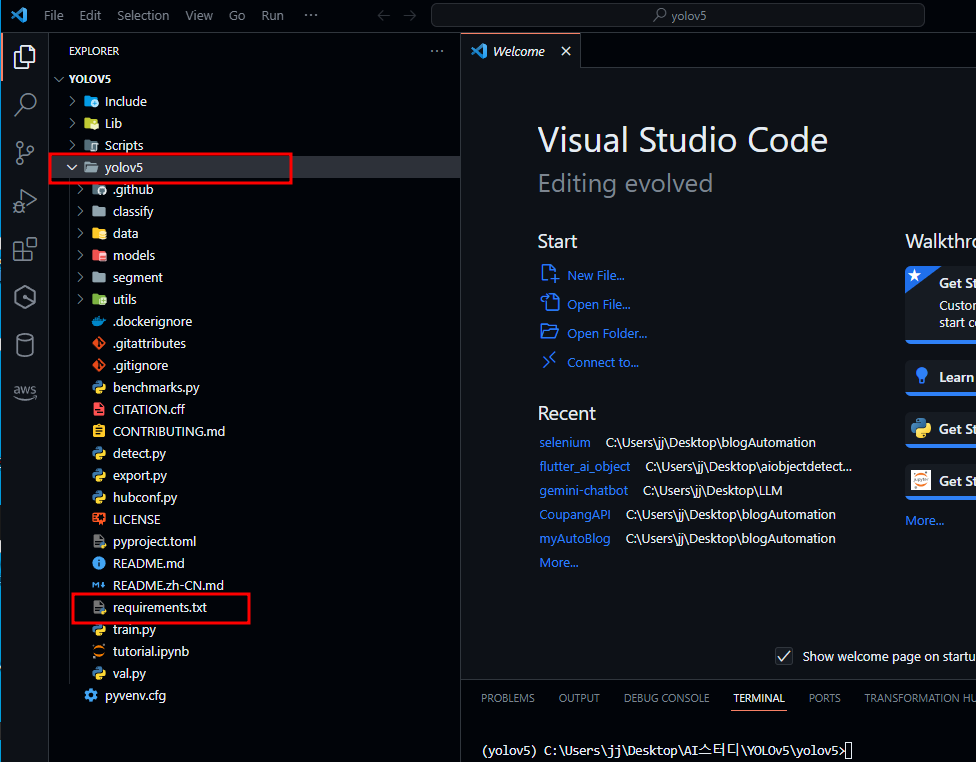Open the .dockerignore file
Viewport: 976px width, 762px height.
pos(152,321)
